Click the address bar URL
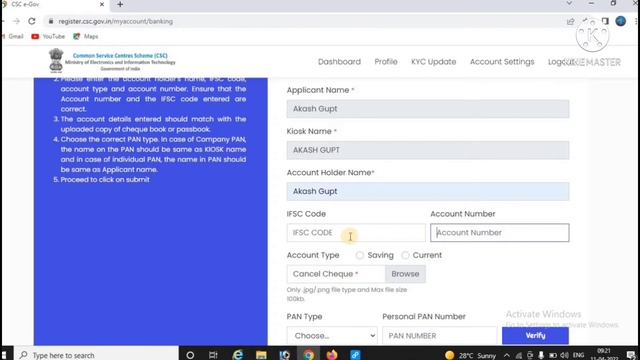Viewport: 640px width, 360px height. click(116, 21)
